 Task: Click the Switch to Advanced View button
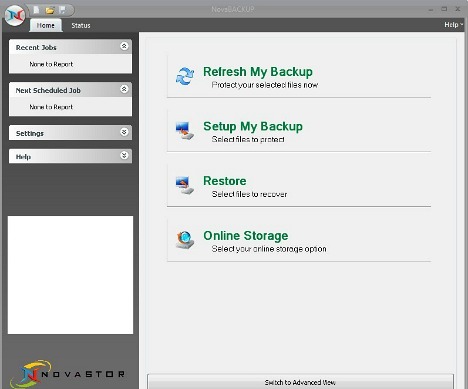pos(300,382)
